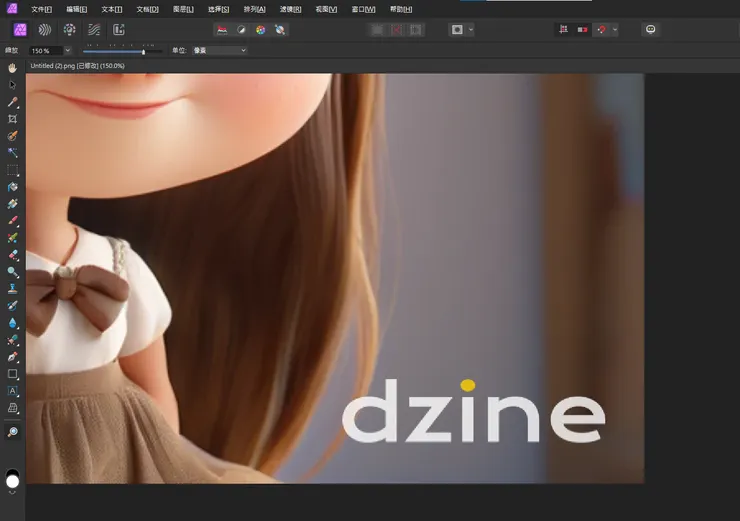Apply Auto Colors from the toolbar
The height and width of the screenshot is (521, 740).
pos(260,30)
